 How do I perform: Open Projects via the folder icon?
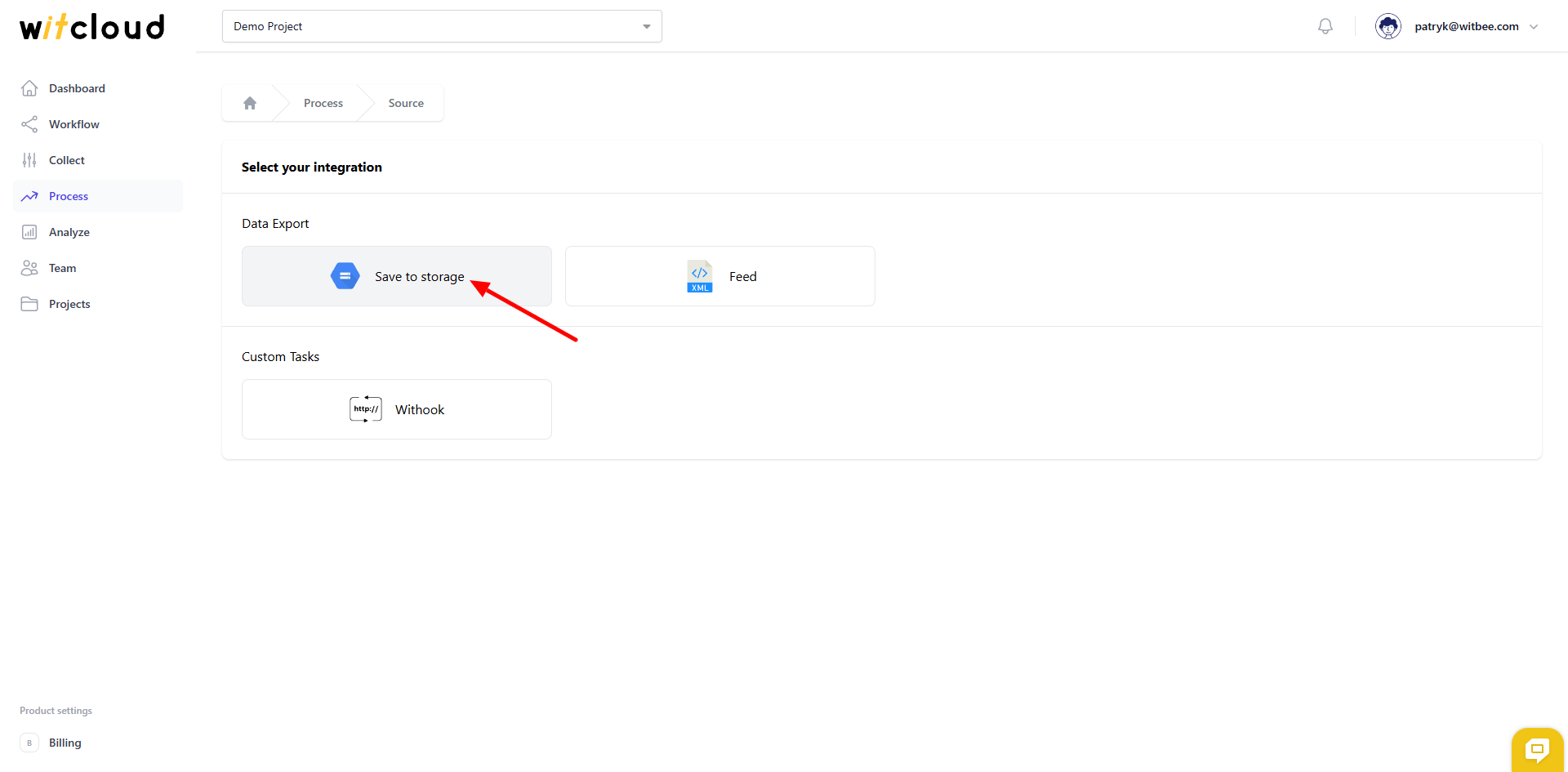click(x=29, y=304)
